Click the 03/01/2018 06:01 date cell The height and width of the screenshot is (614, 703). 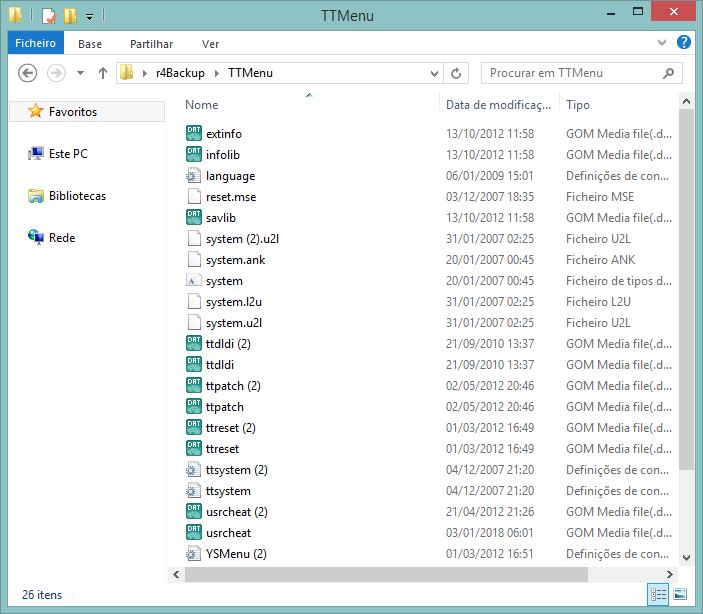coord(490,532)
